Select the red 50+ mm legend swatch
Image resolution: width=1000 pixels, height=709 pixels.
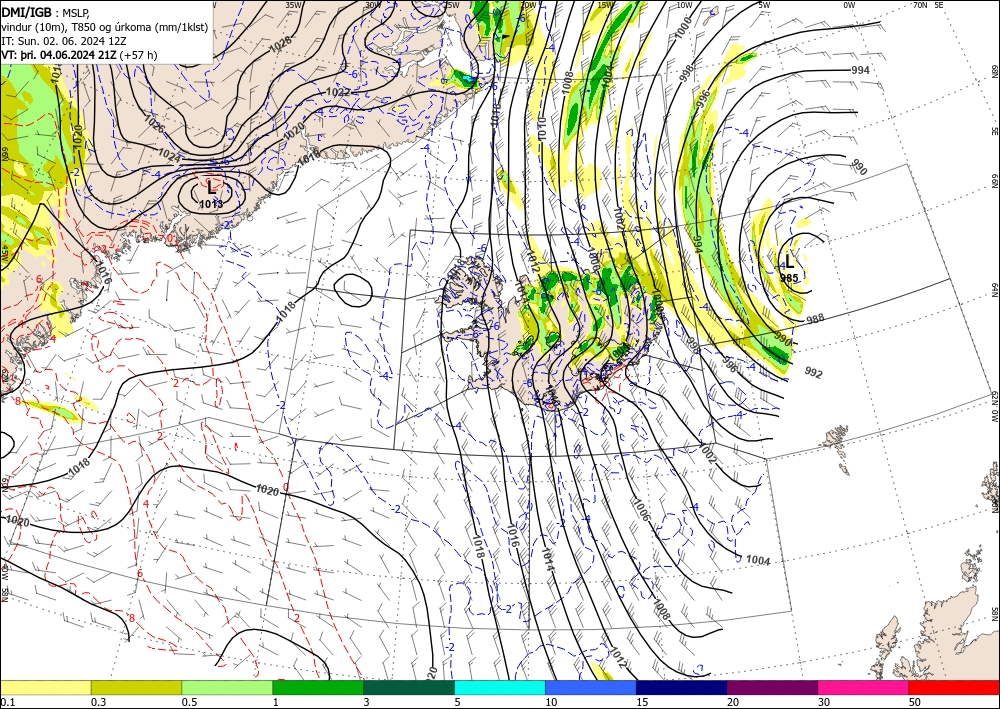[954, 687]
